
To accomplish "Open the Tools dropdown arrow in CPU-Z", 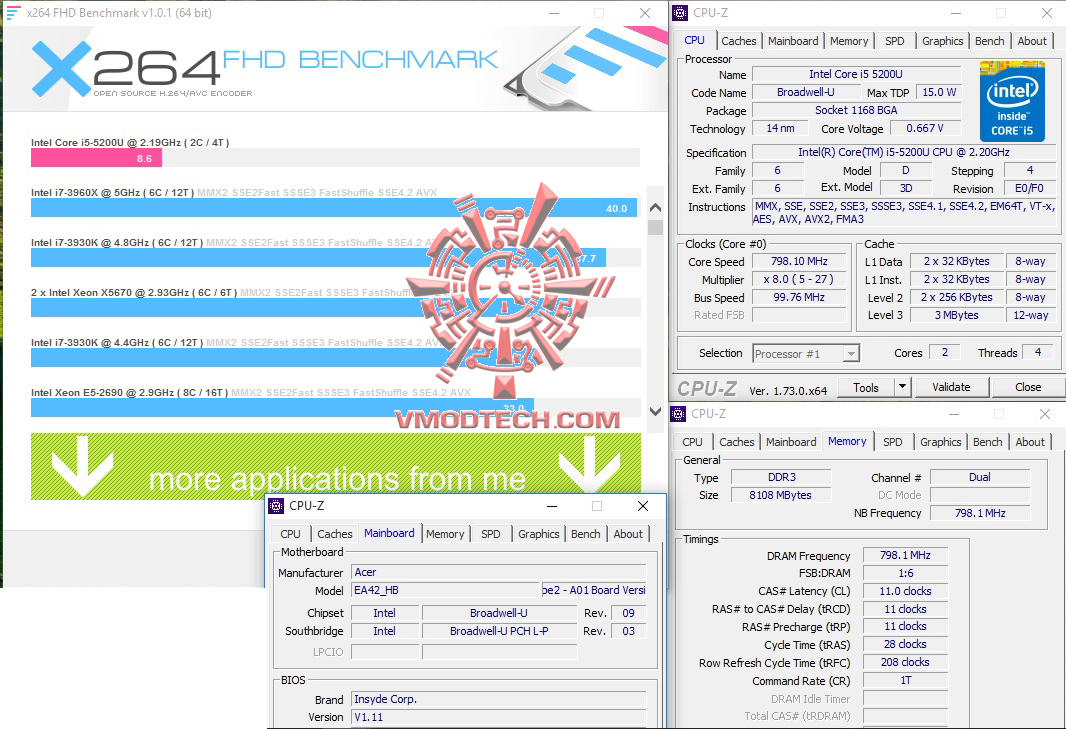I will pos(902,387).
